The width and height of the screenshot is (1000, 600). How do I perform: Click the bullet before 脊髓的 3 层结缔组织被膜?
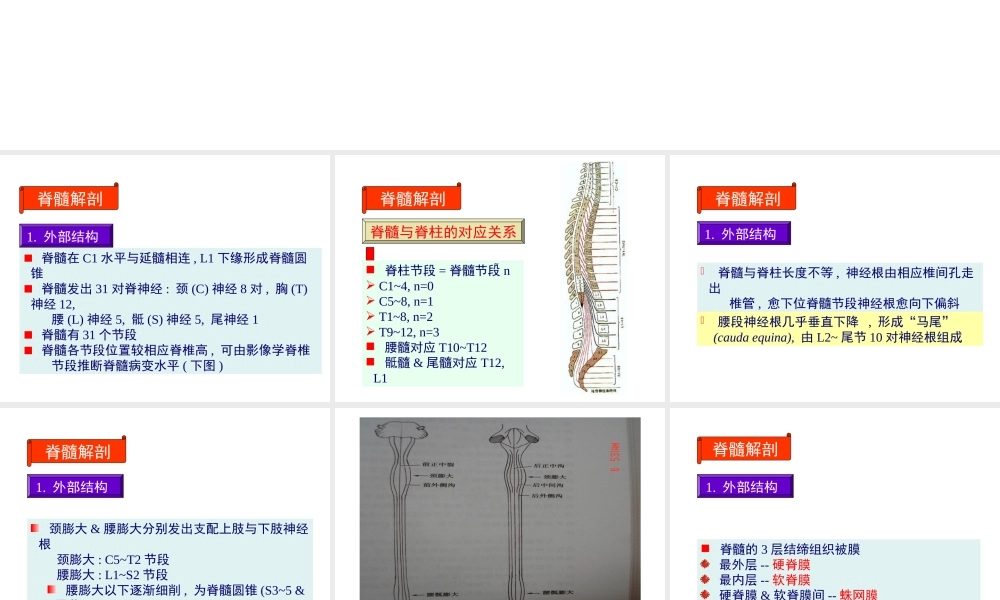click(705, 549)
